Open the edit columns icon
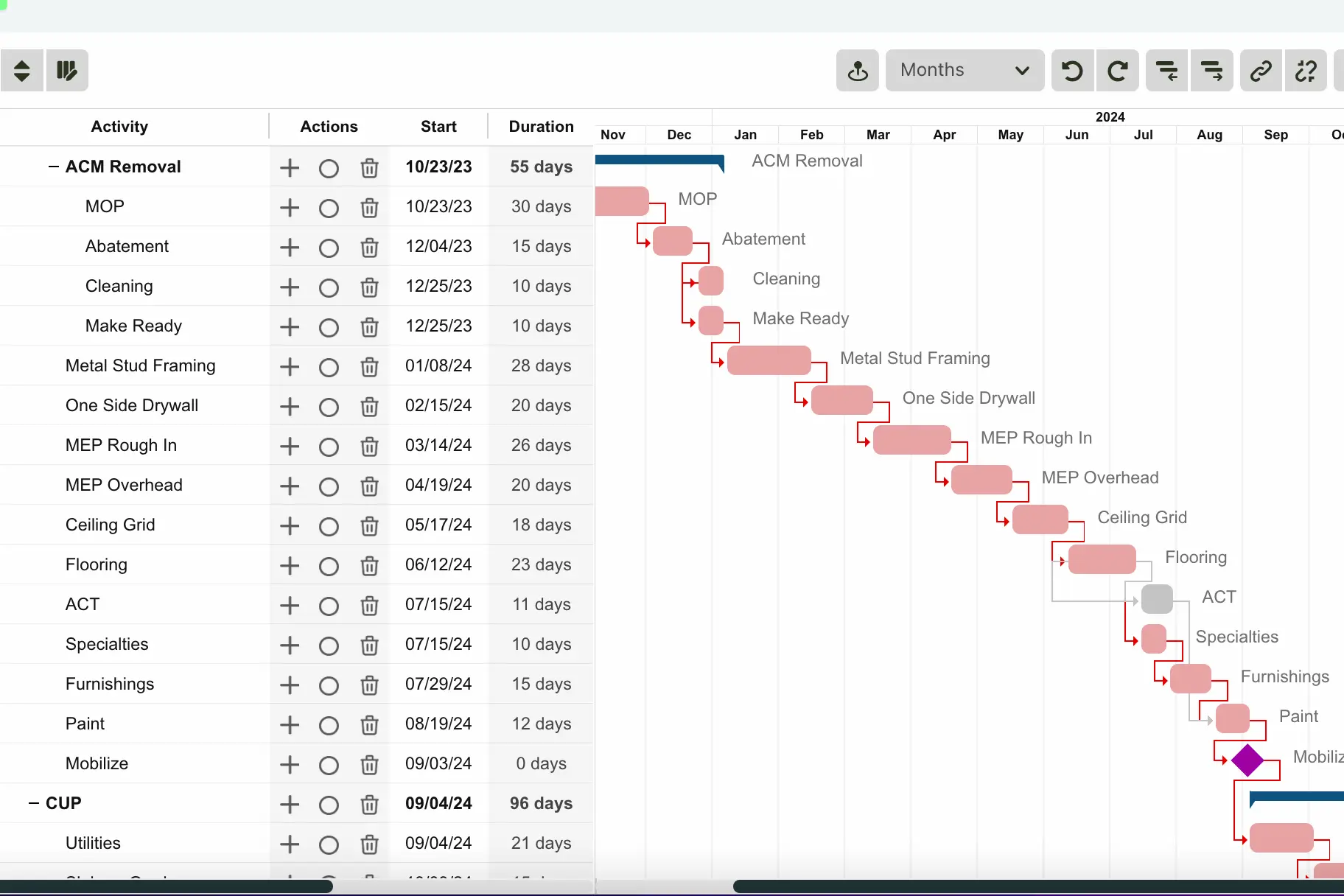The image size is (1344, 896). 67,70
